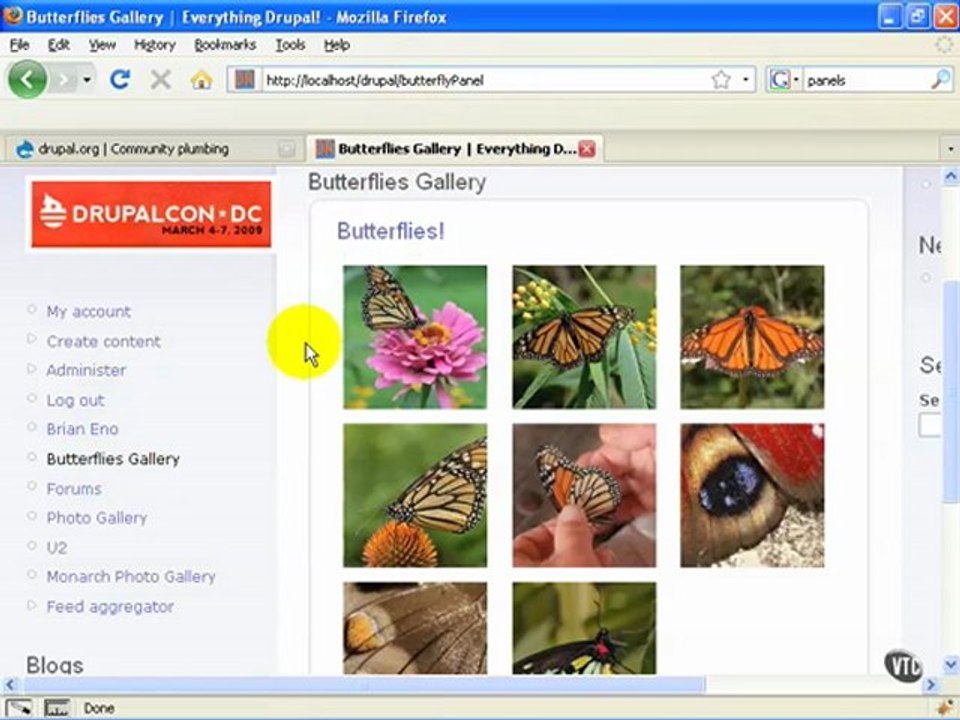Viewport: 960px width, 720px height.
Task: Open the Google search engine selector
Action: pyautogui.click(x=784, y=80)
